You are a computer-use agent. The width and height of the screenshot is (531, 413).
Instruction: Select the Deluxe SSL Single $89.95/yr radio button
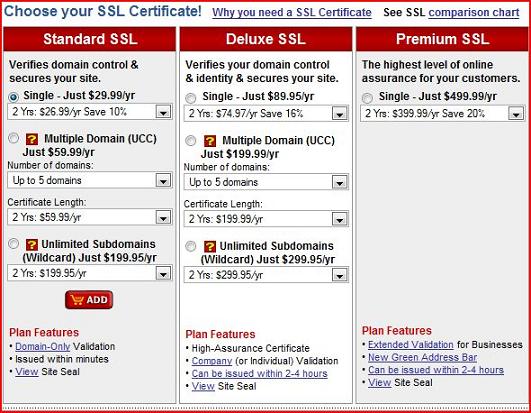[191, 98]
